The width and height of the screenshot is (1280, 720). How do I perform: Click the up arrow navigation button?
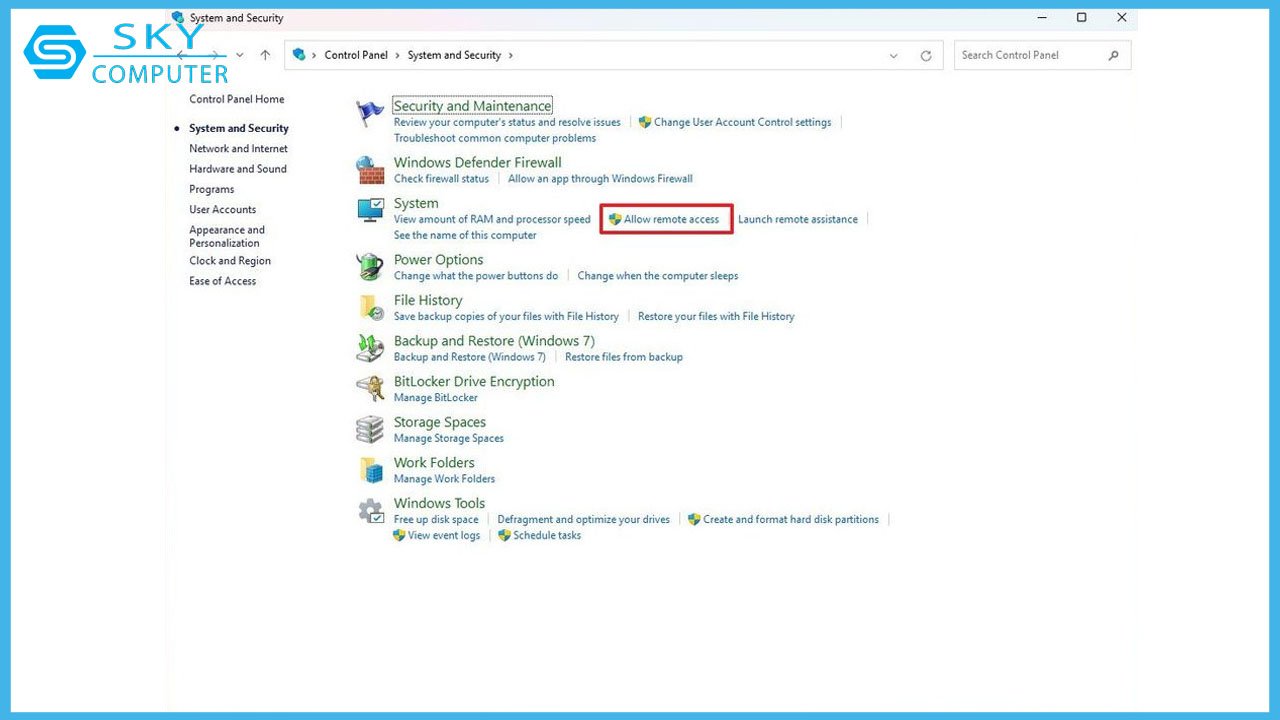(265, 55)
